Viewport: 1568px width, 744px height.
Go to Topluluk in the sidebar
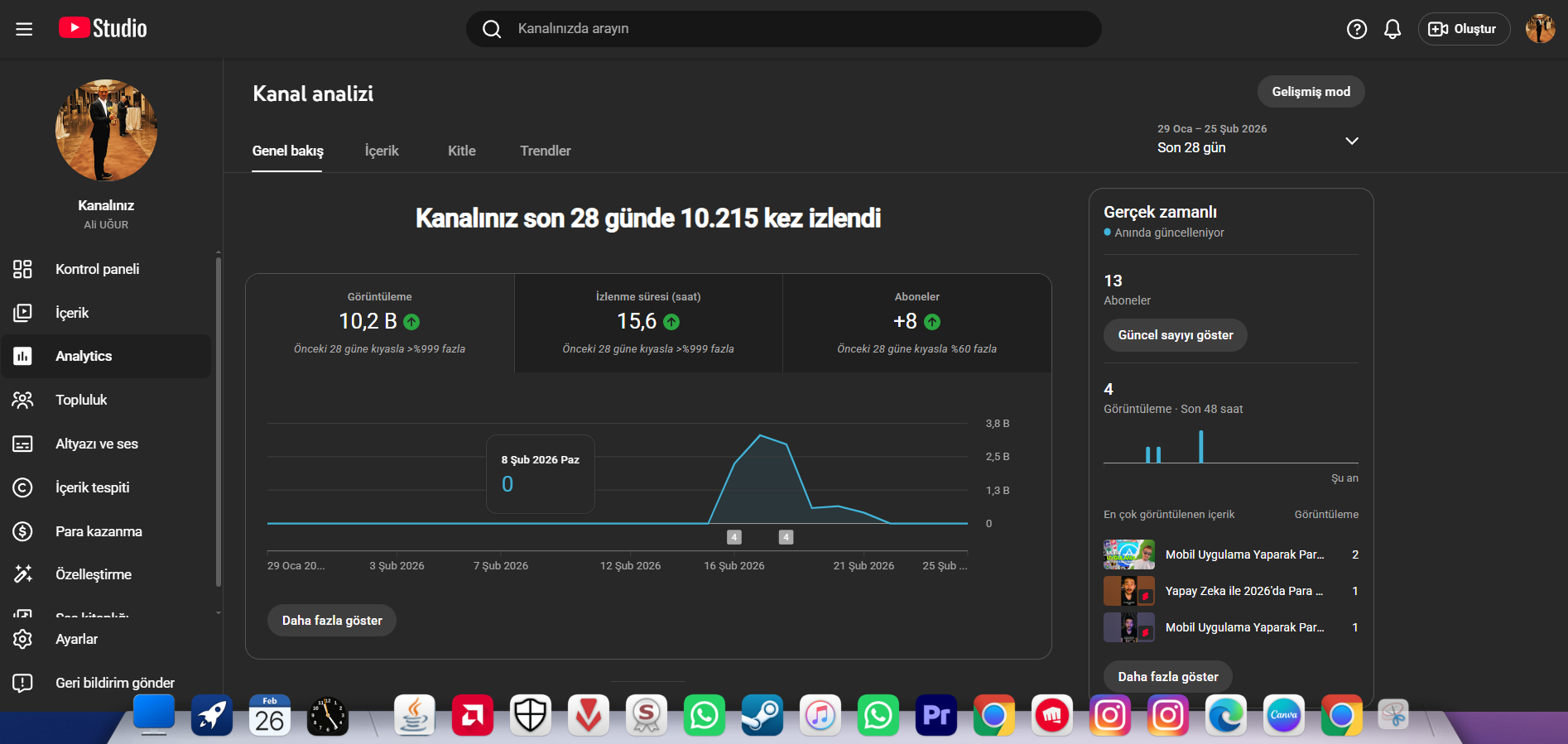click(81, 400)
